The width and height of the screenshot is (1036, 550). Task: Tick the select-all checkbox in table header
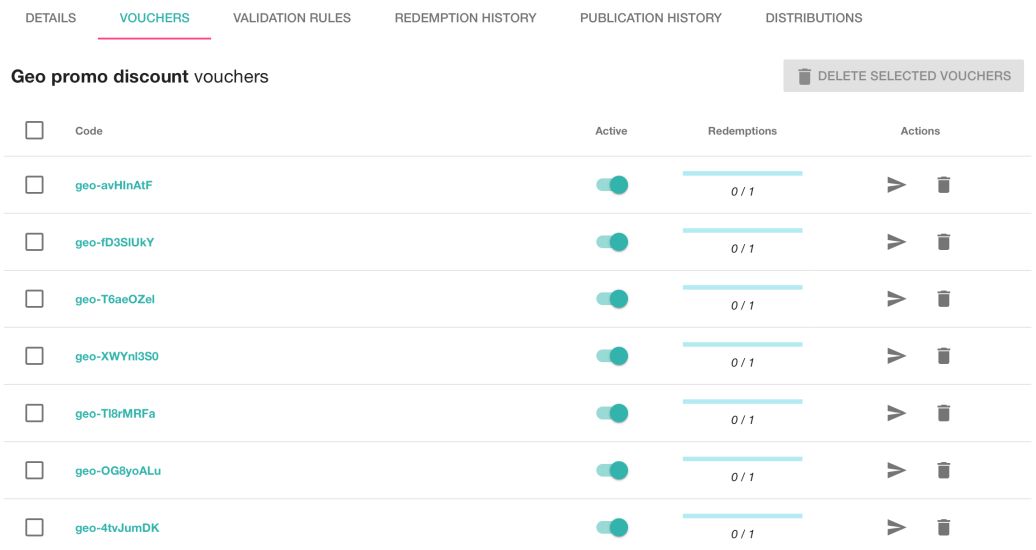35,130
